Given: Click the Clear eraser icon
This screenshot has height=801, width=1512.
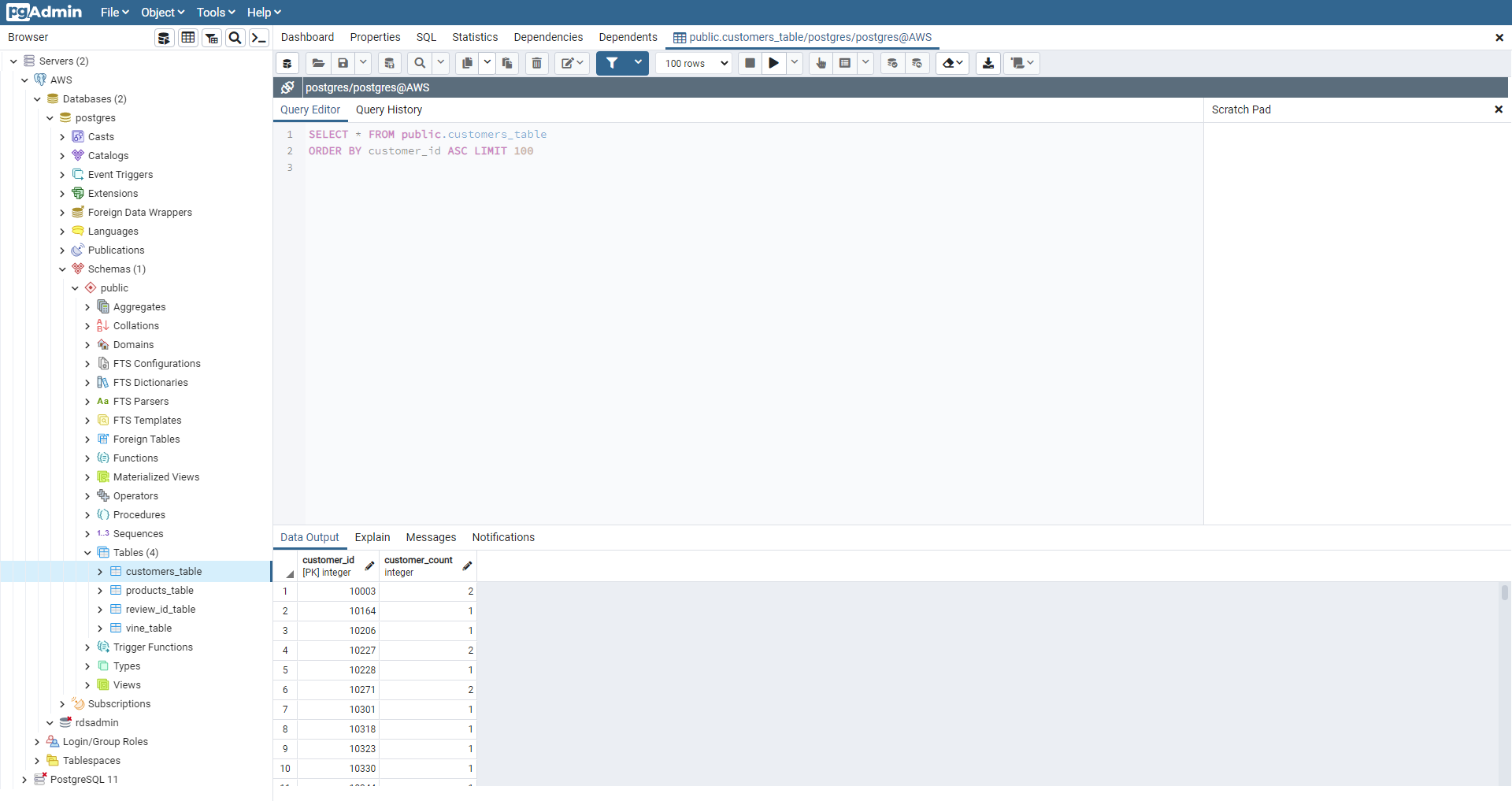Looking at the screenshot, I should click(952, 63).
